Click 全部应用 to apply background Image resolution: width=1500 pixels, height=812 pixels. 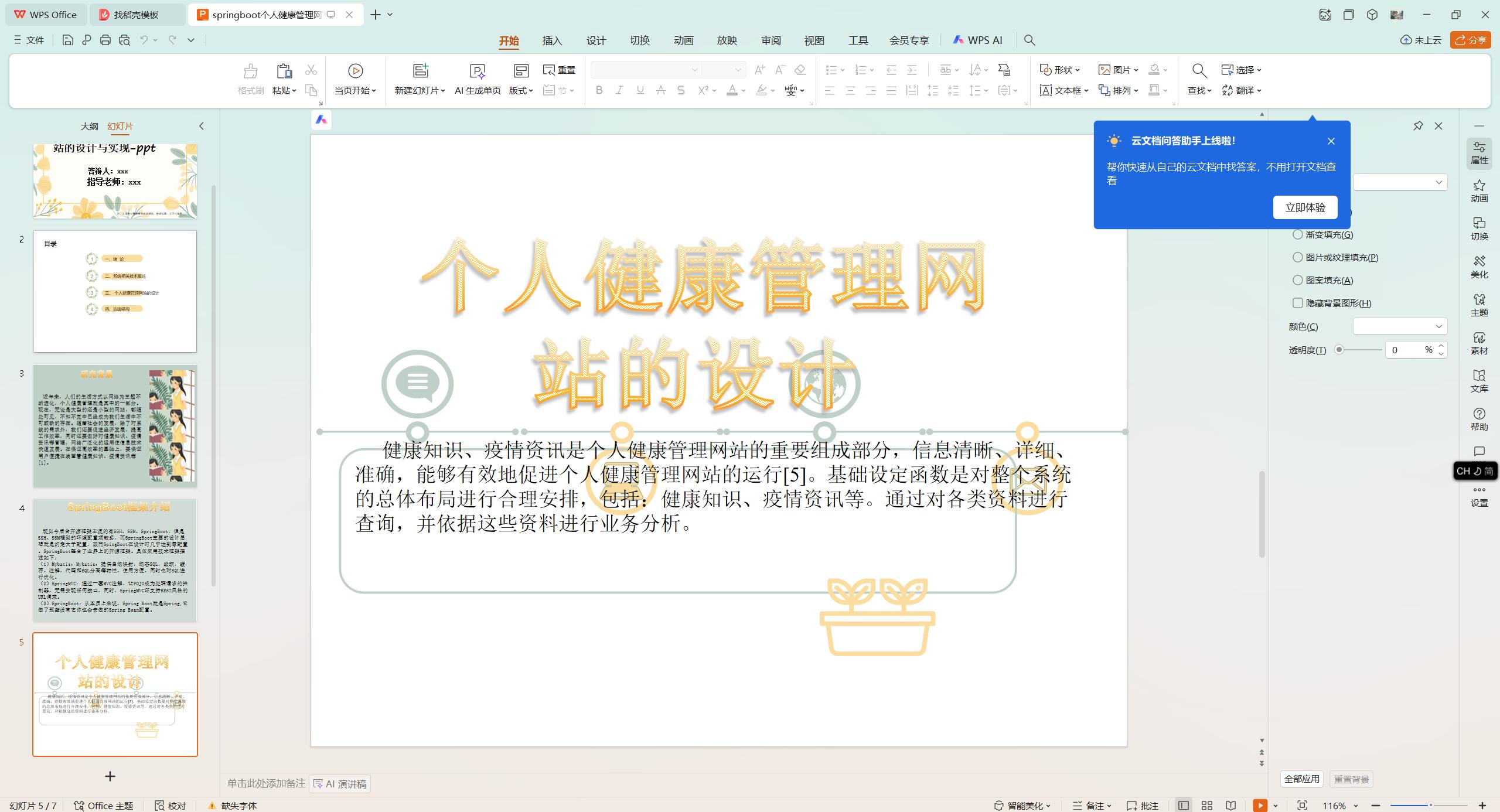[1302, 779]
